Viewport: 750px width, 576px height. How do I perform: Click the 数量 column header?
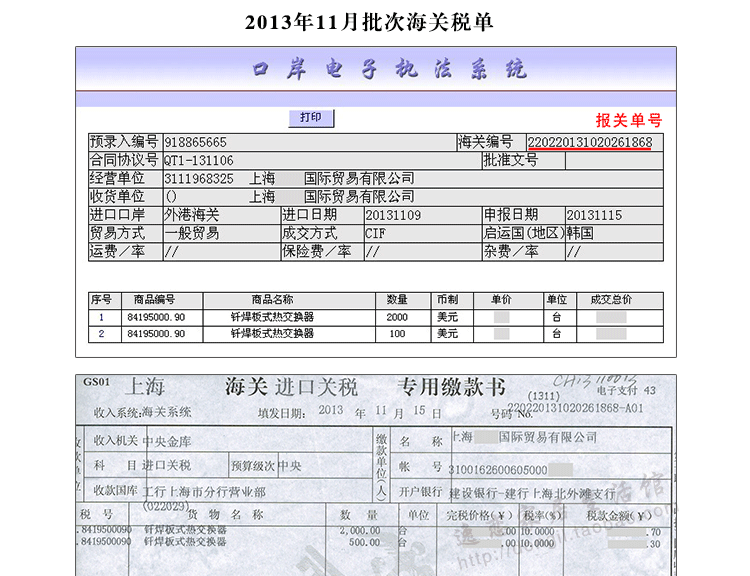click(x=397, y=300)
